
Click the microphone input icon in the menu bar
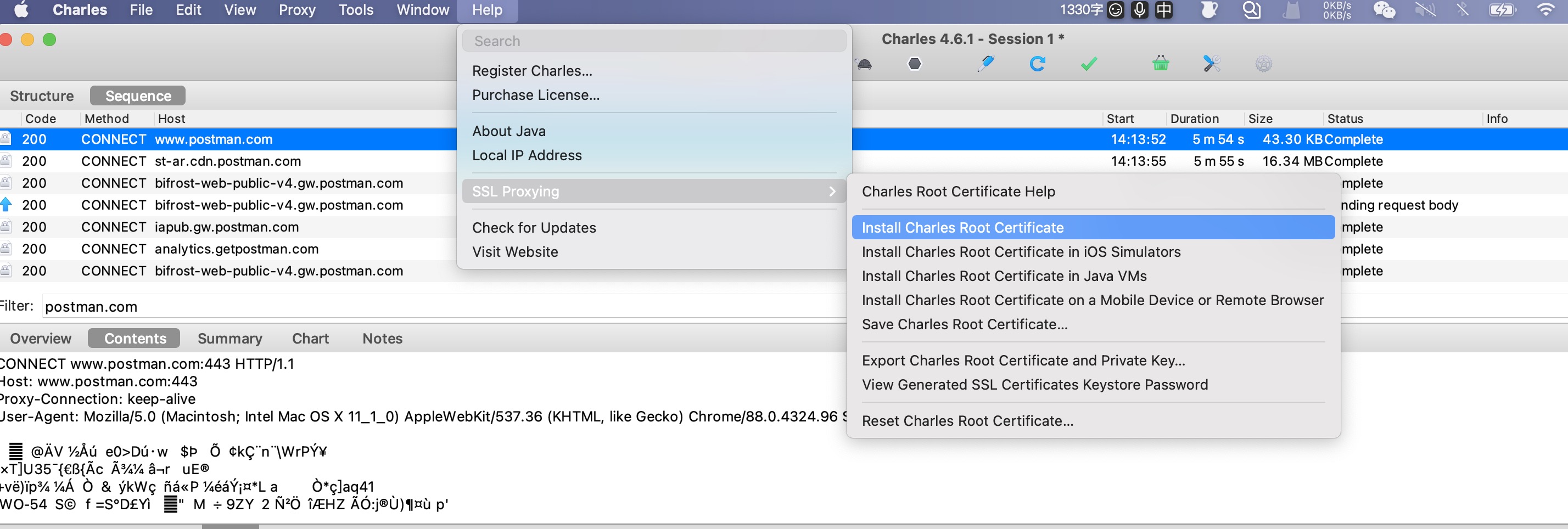1139,10
